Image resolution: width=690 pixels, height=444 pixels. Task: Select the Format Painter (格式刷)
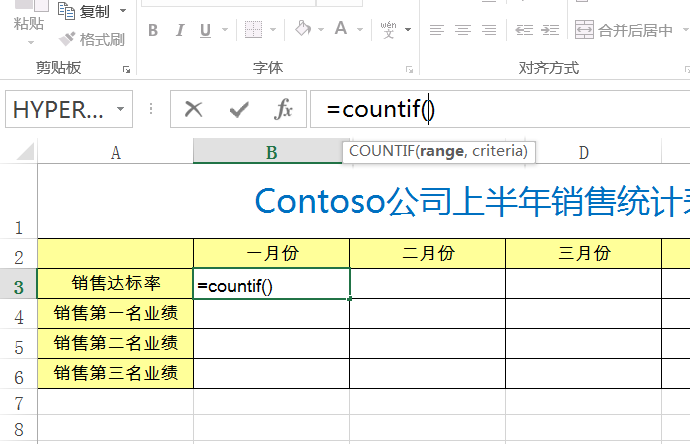coord(92,39)
